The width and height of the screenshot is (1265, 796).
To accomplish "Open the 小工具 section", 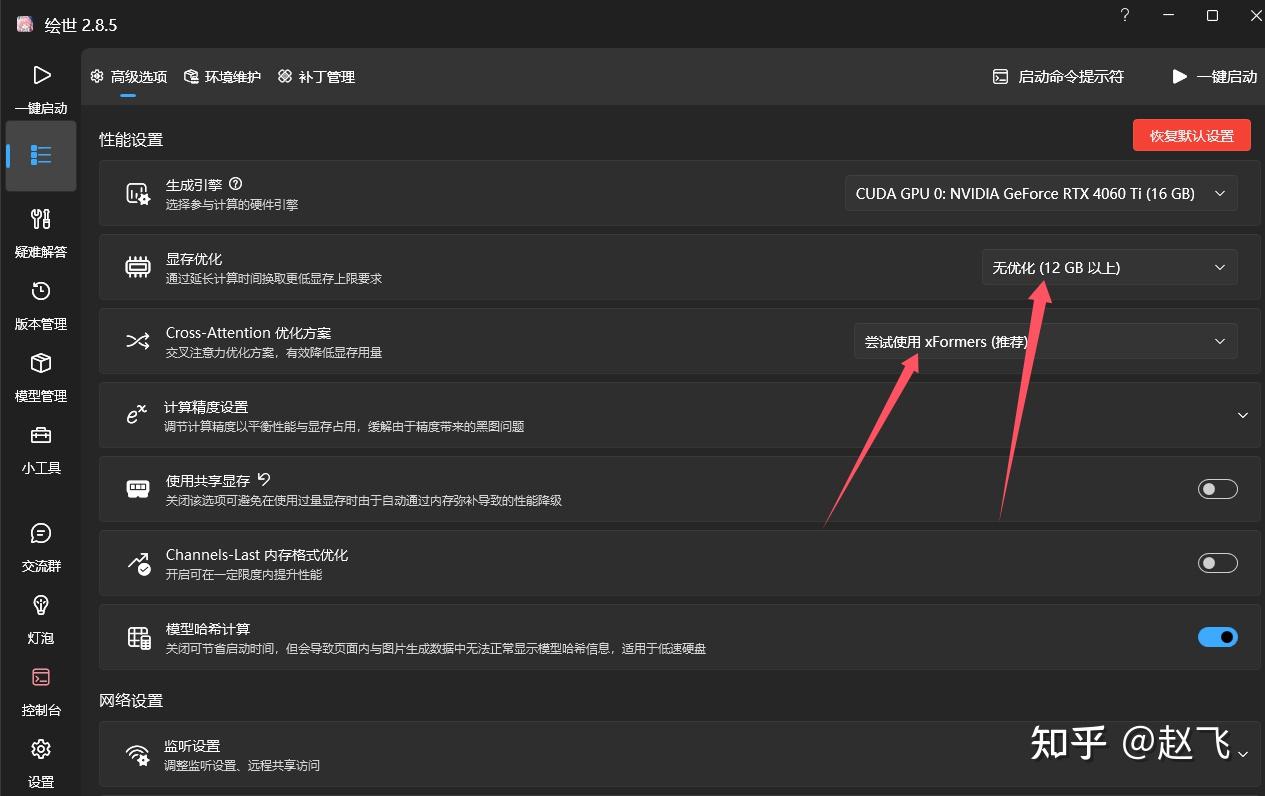I will click(x=40, y=448).
